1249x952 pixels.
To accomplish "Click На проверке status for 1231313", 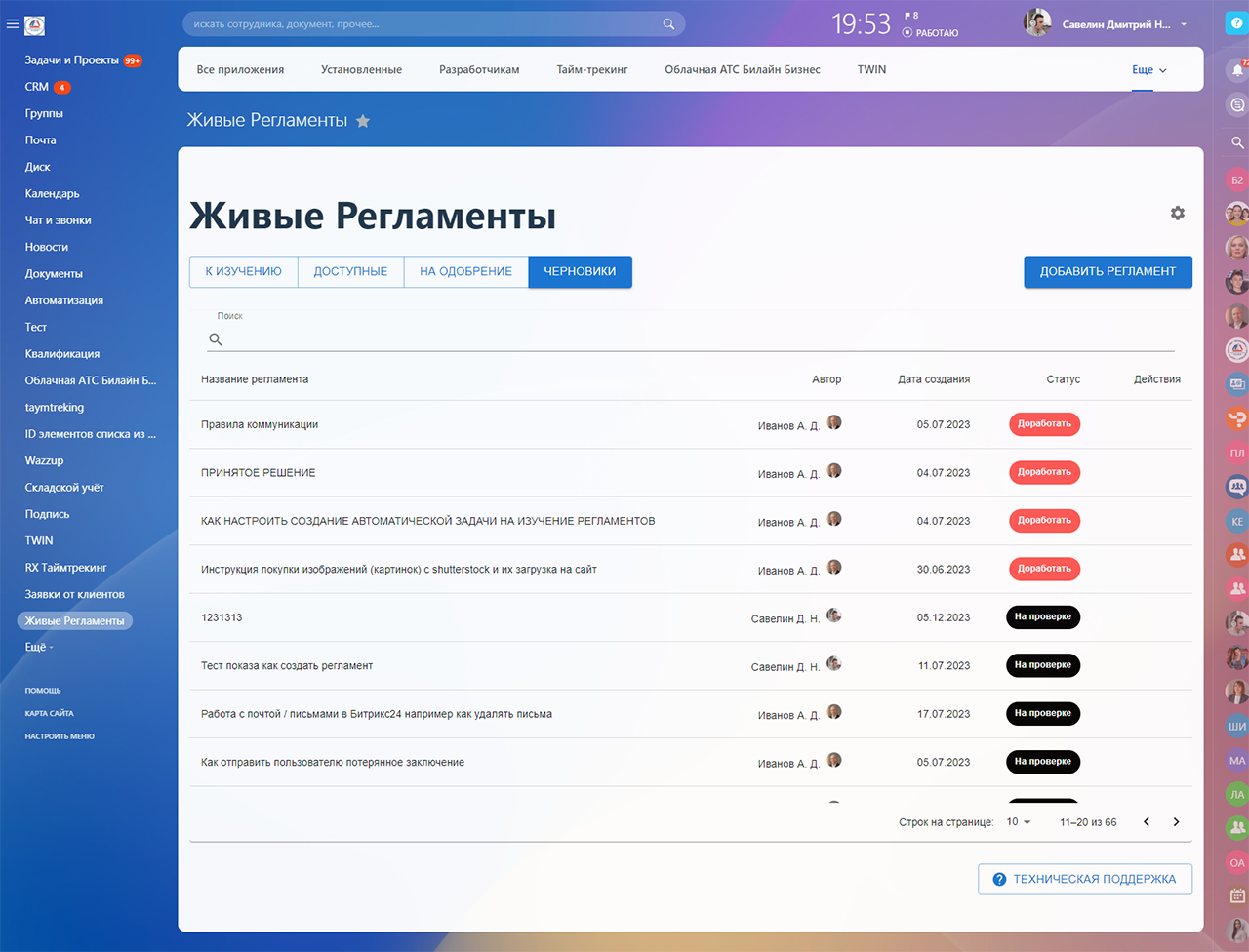I will (1043, 616).
